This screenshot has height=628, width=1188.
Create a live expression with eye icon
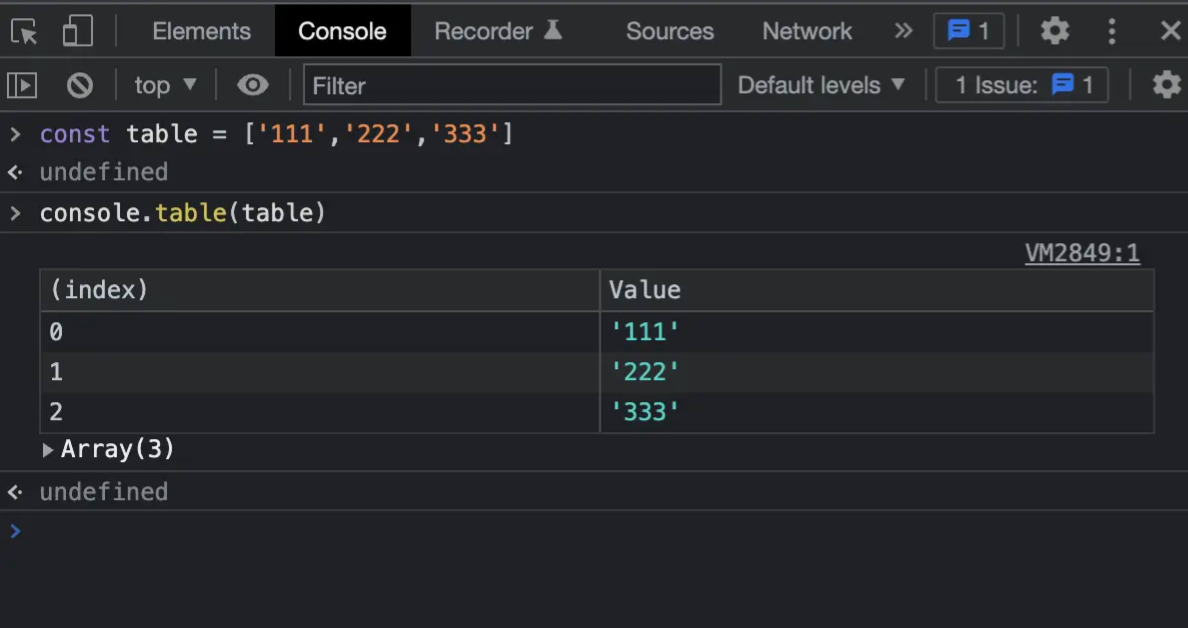click(x=252, y=85)
